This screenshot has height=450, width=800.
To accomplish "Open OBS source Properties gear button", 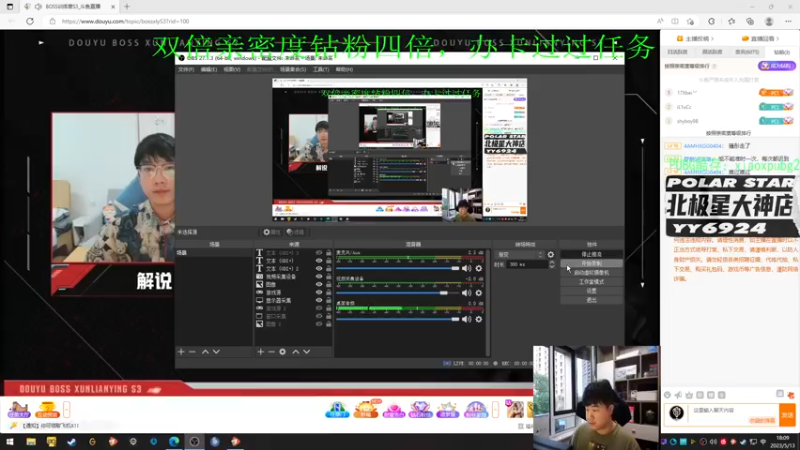I will coord(271,232).
